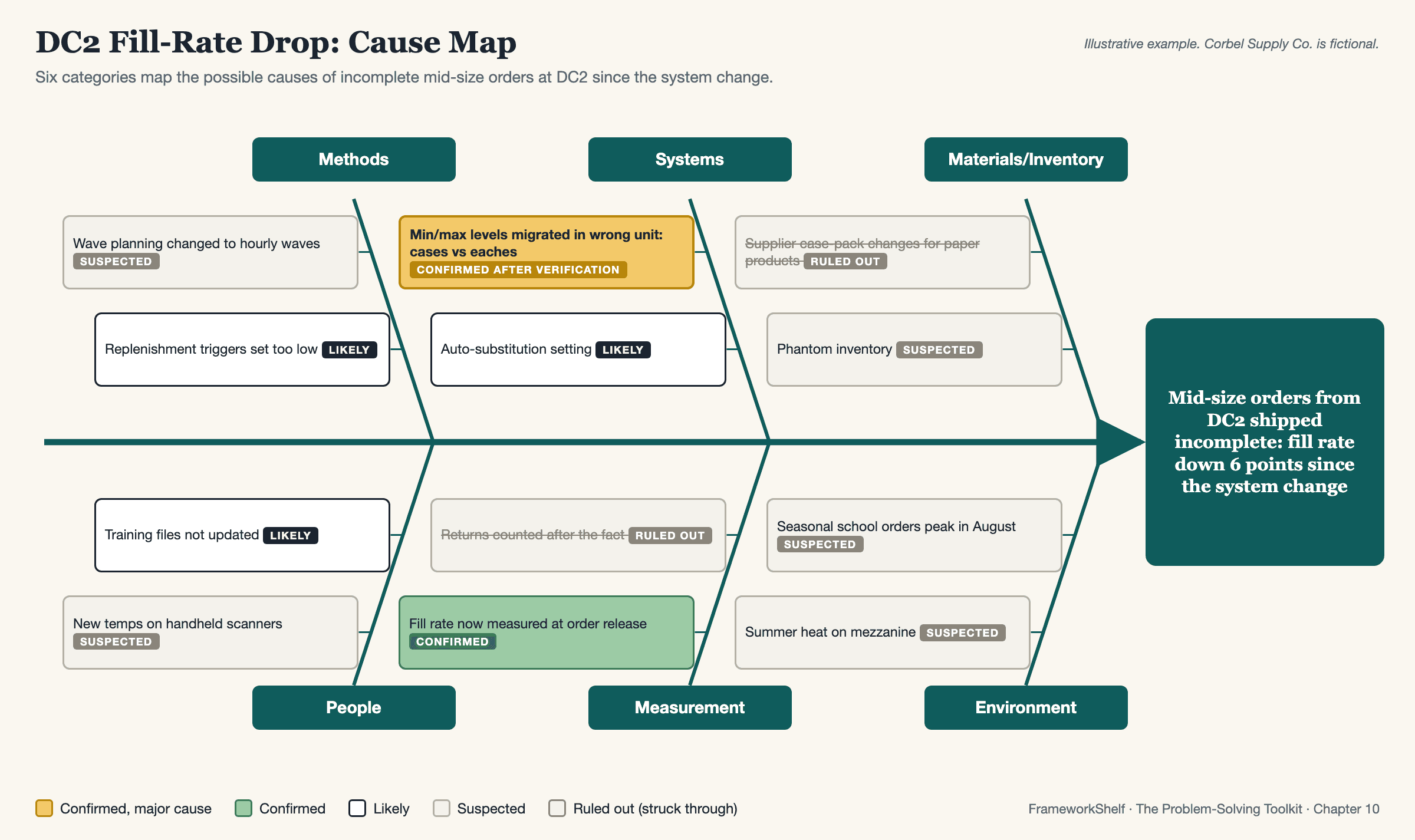The image size is (1415, 840).
Task: Click the 'Likely' legend swatch box
Action: (x=357, y=808)
